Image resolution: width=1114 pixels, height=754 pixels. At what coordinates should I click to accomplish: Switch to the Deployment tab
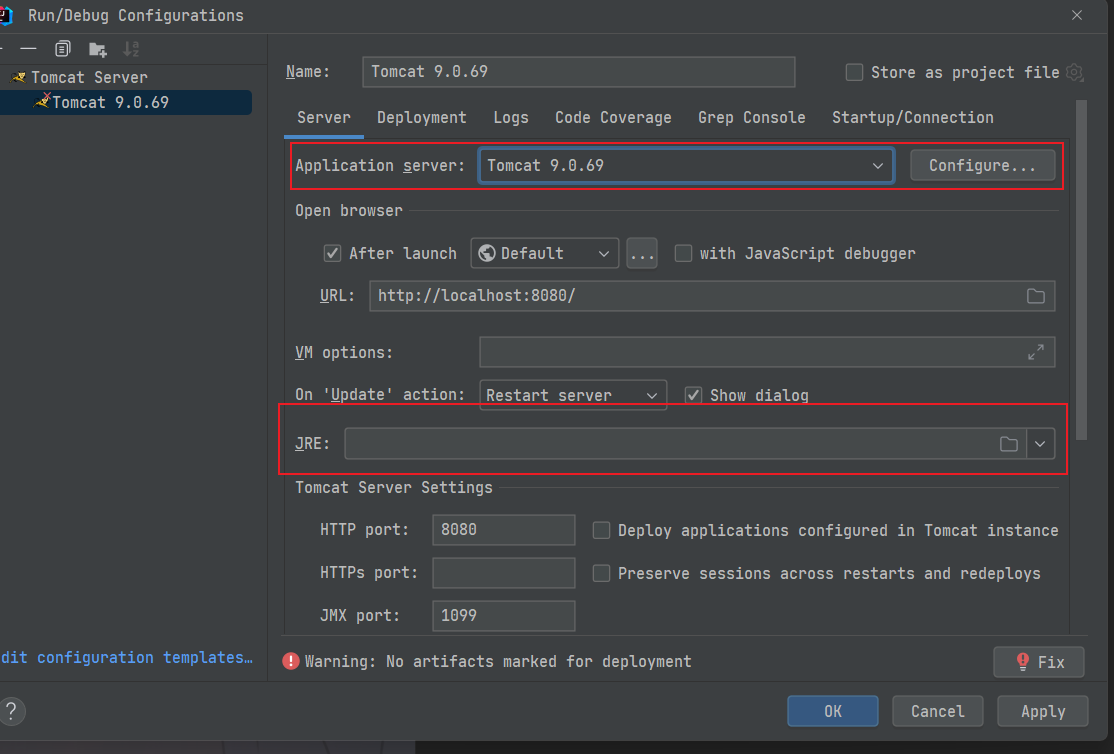click(421, 118)
